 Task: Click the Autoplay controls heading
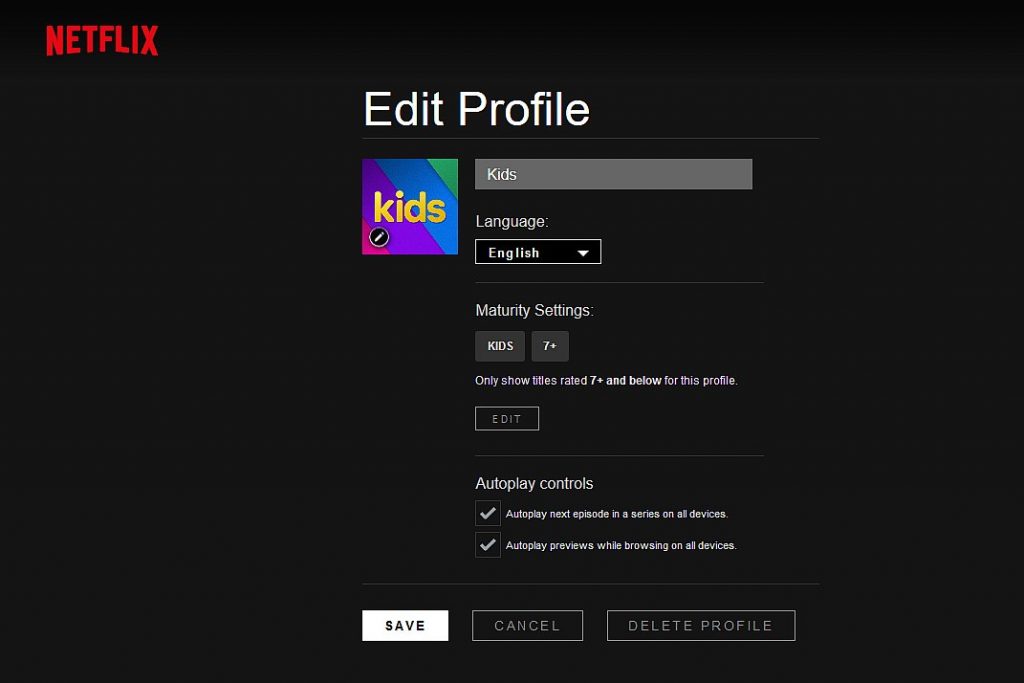[x=534, y=483]
